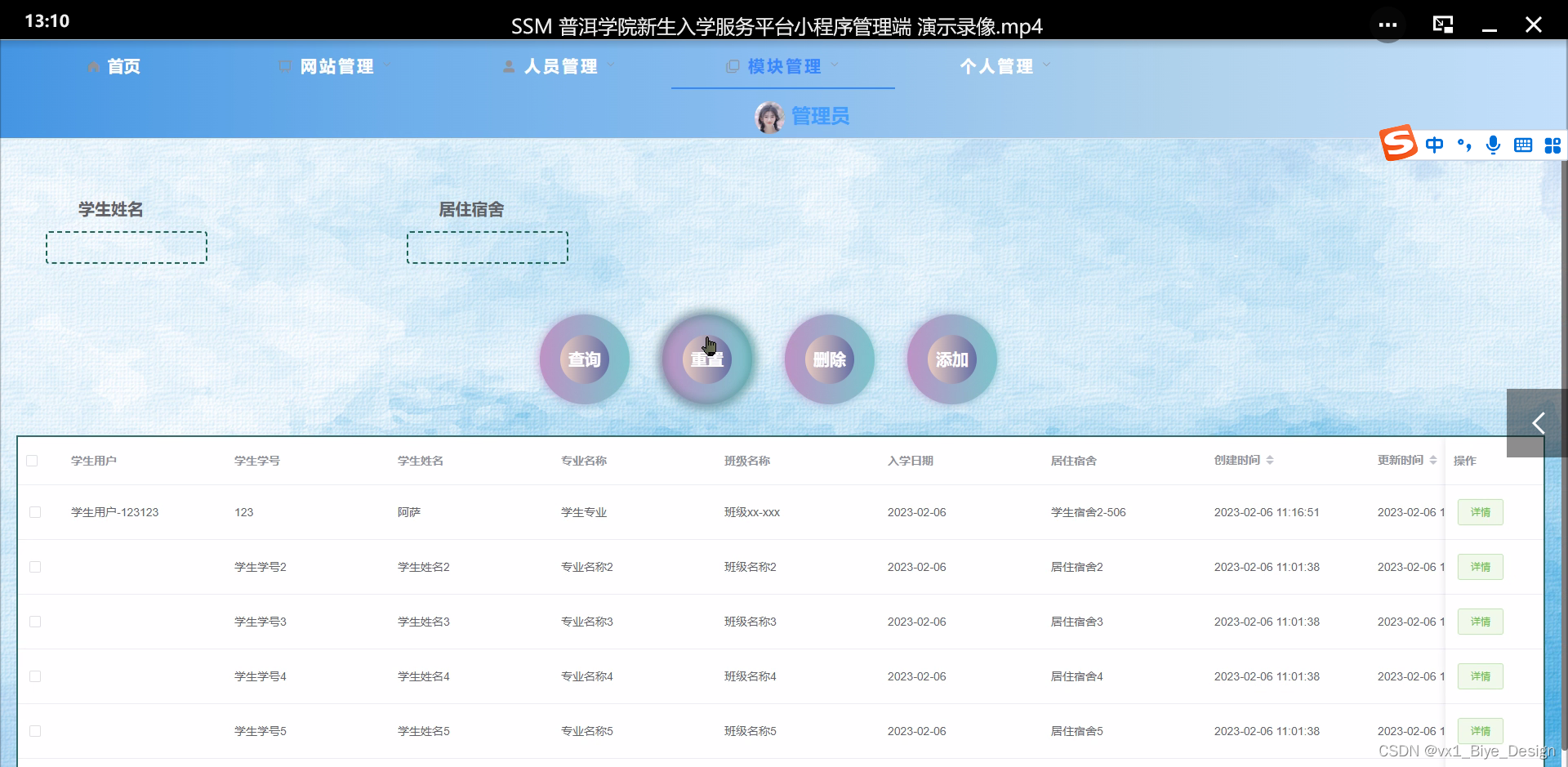Click the 添加 add button
This screenshot has width=1568, height=767.
click(952, 359)
